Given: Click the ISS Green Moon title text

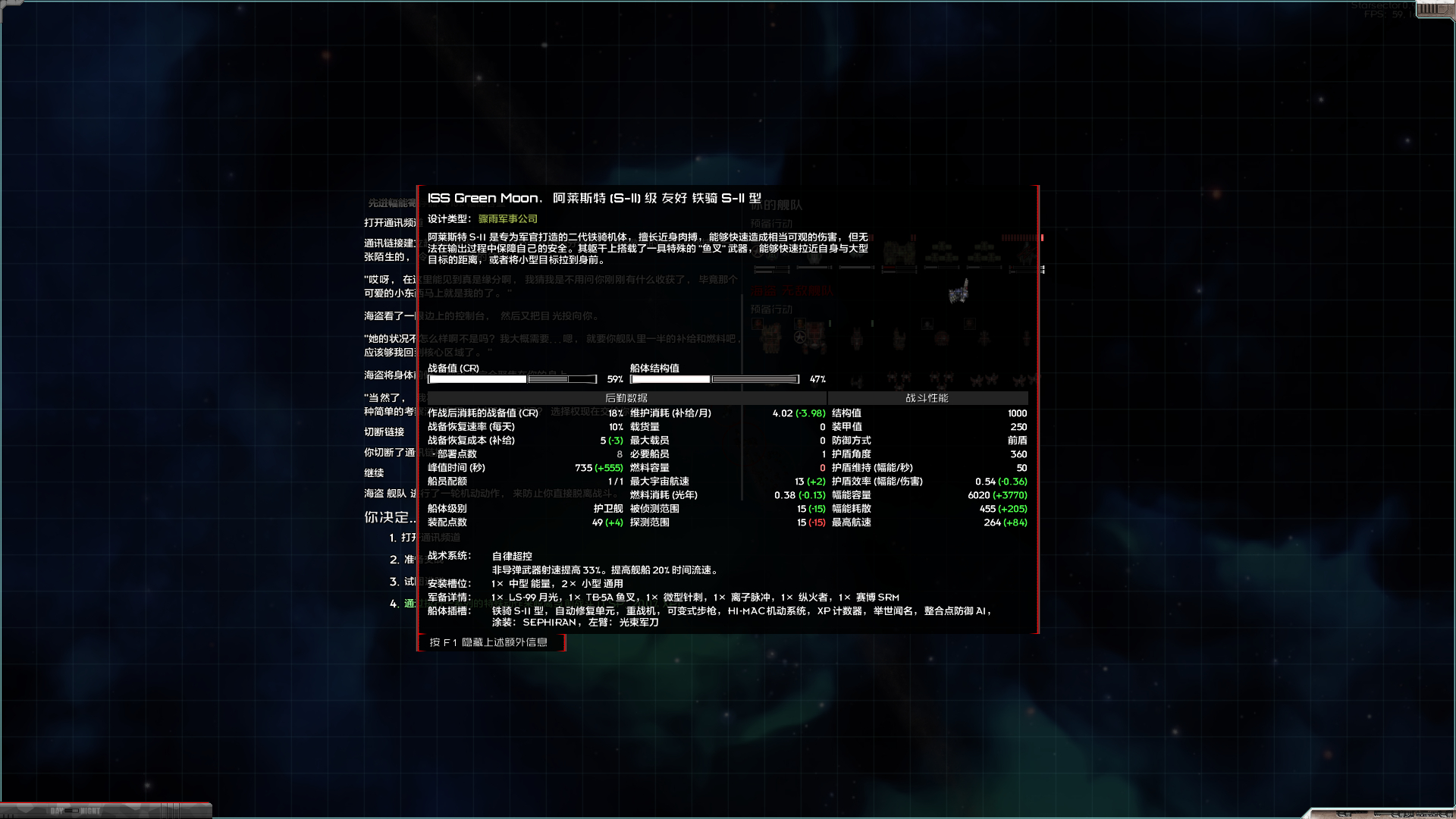Looking at the screenshot, I should [483, 199].
